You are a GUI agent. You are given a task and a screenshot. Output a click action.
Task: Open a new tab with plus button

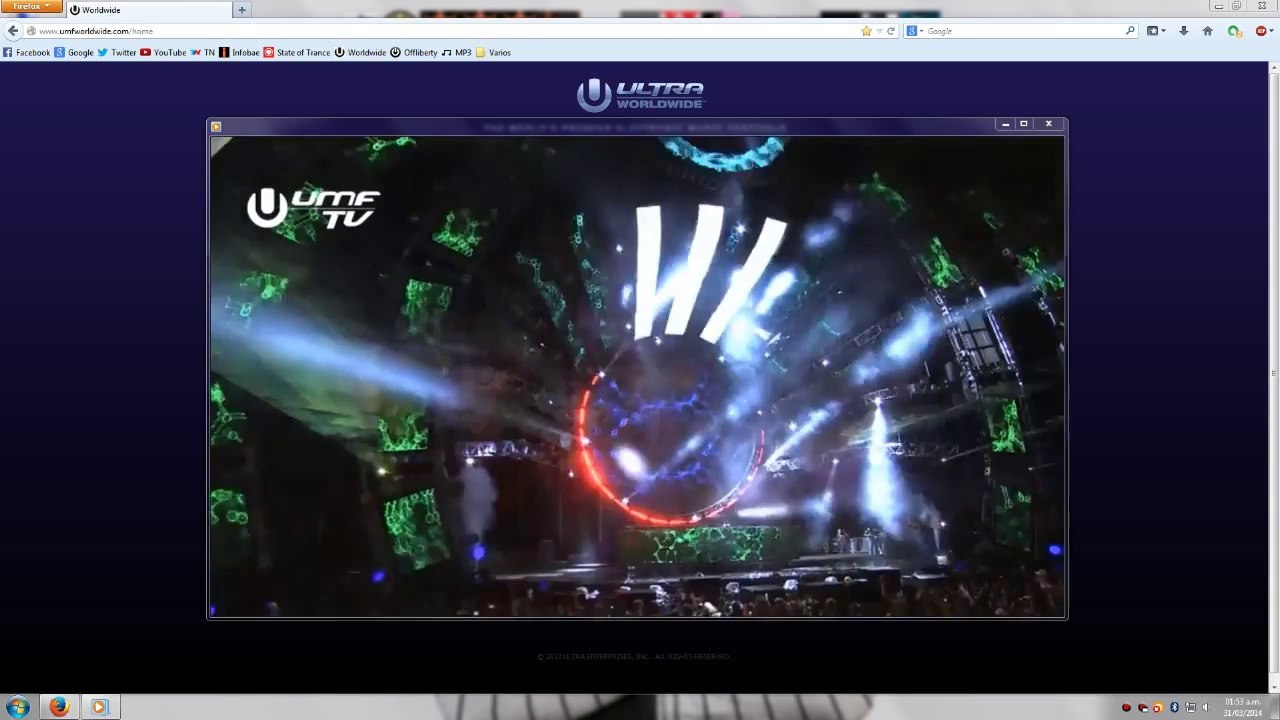pyautogui.click(x=241, y=10)
